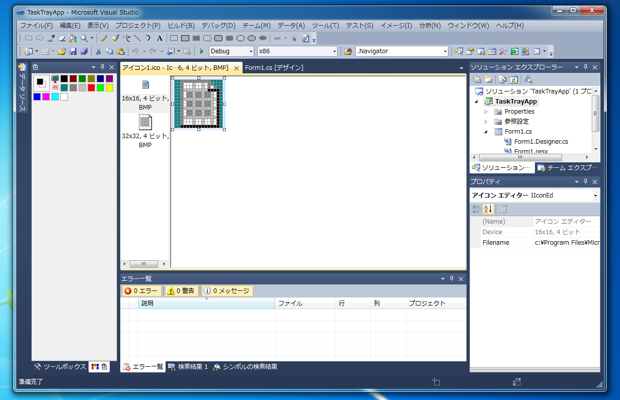Switch to the Form1.cs [デザイン] tab

[x=274, y=68]
